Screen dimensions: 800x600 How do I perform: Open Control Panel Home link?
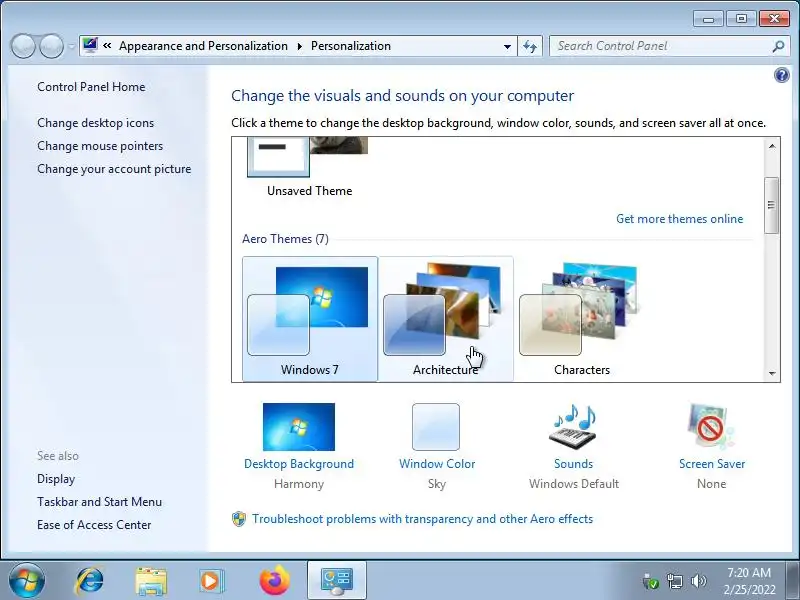91,87
